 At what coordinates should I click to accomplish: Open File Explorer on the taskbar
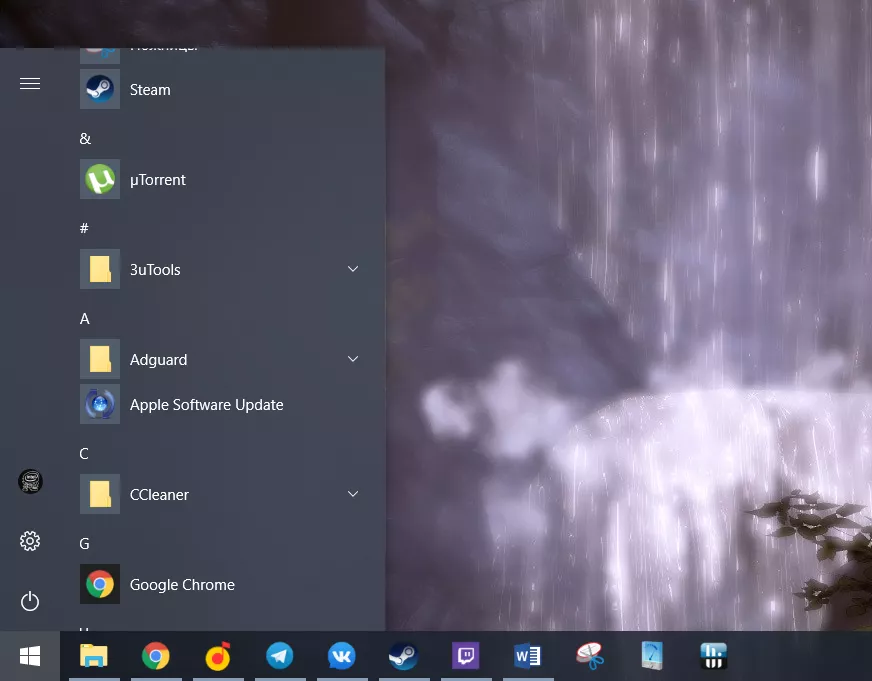click(94, 656)
